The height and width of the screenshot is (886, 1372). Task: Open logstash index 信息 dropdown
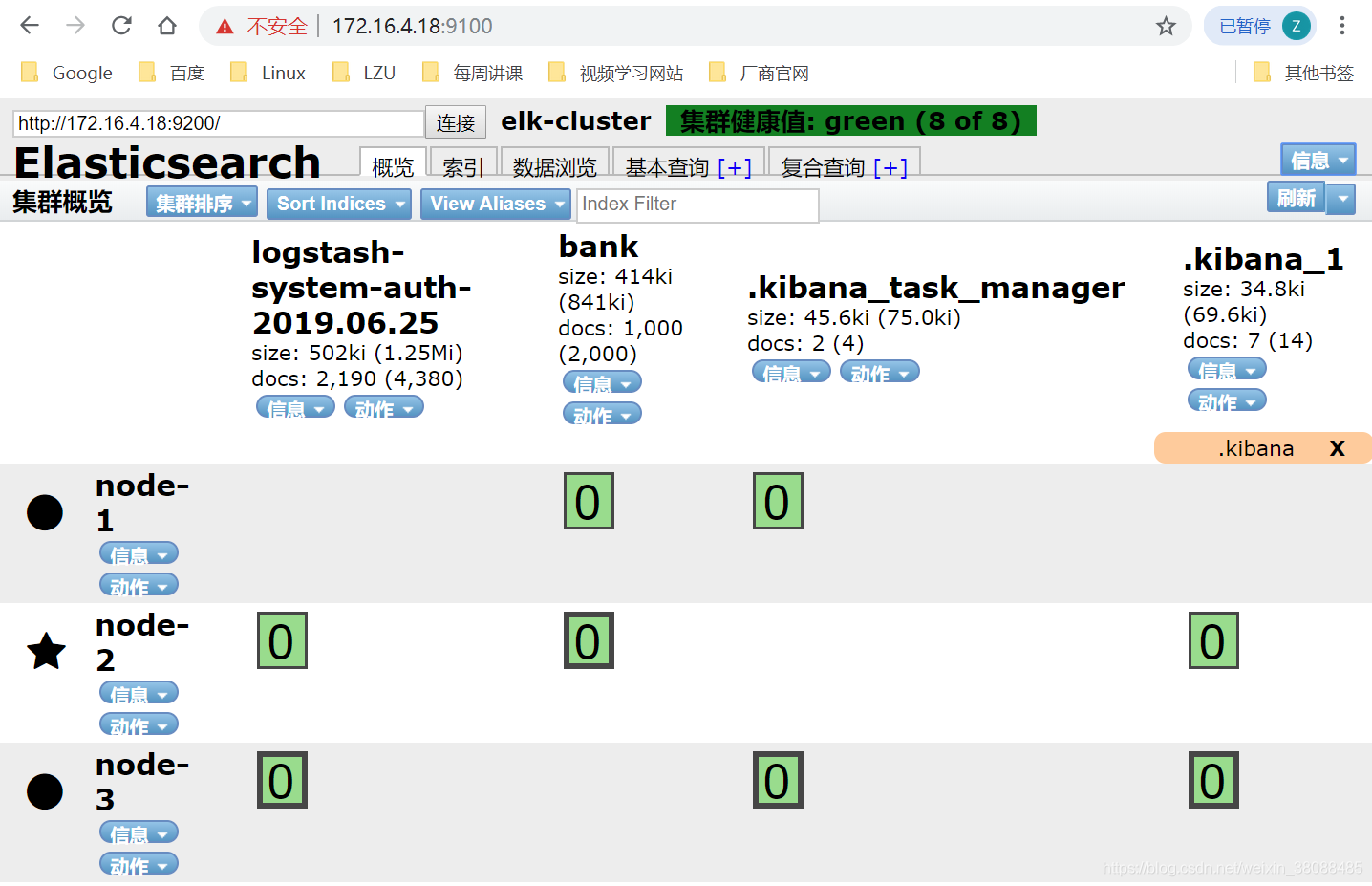tap(295, 408)
